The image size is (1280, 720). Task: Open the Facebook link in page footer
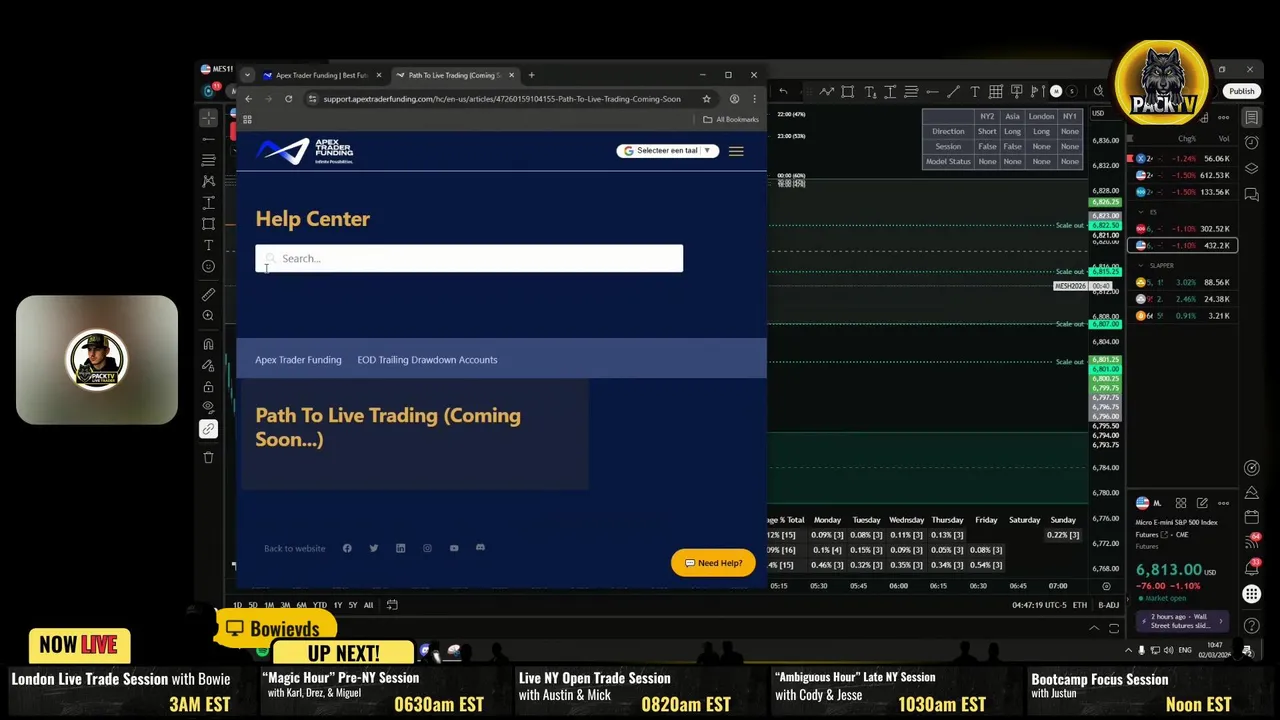tap(347, 548)
